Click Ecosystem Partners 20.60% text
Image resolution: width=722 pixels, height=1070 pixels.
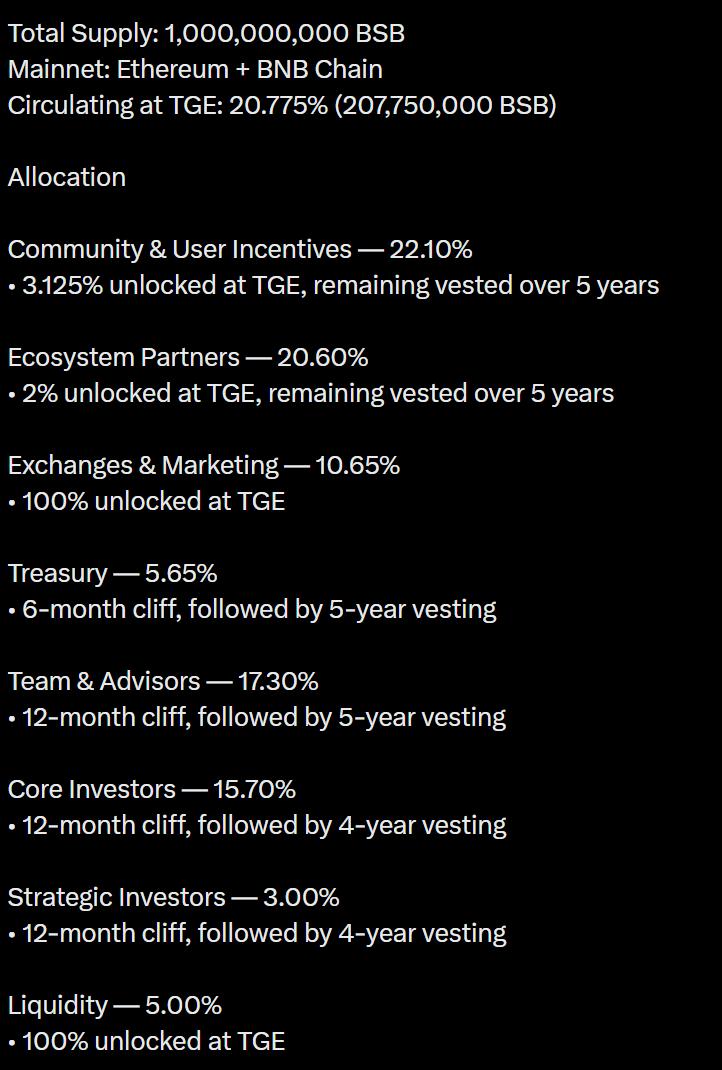tap(188, 357)
